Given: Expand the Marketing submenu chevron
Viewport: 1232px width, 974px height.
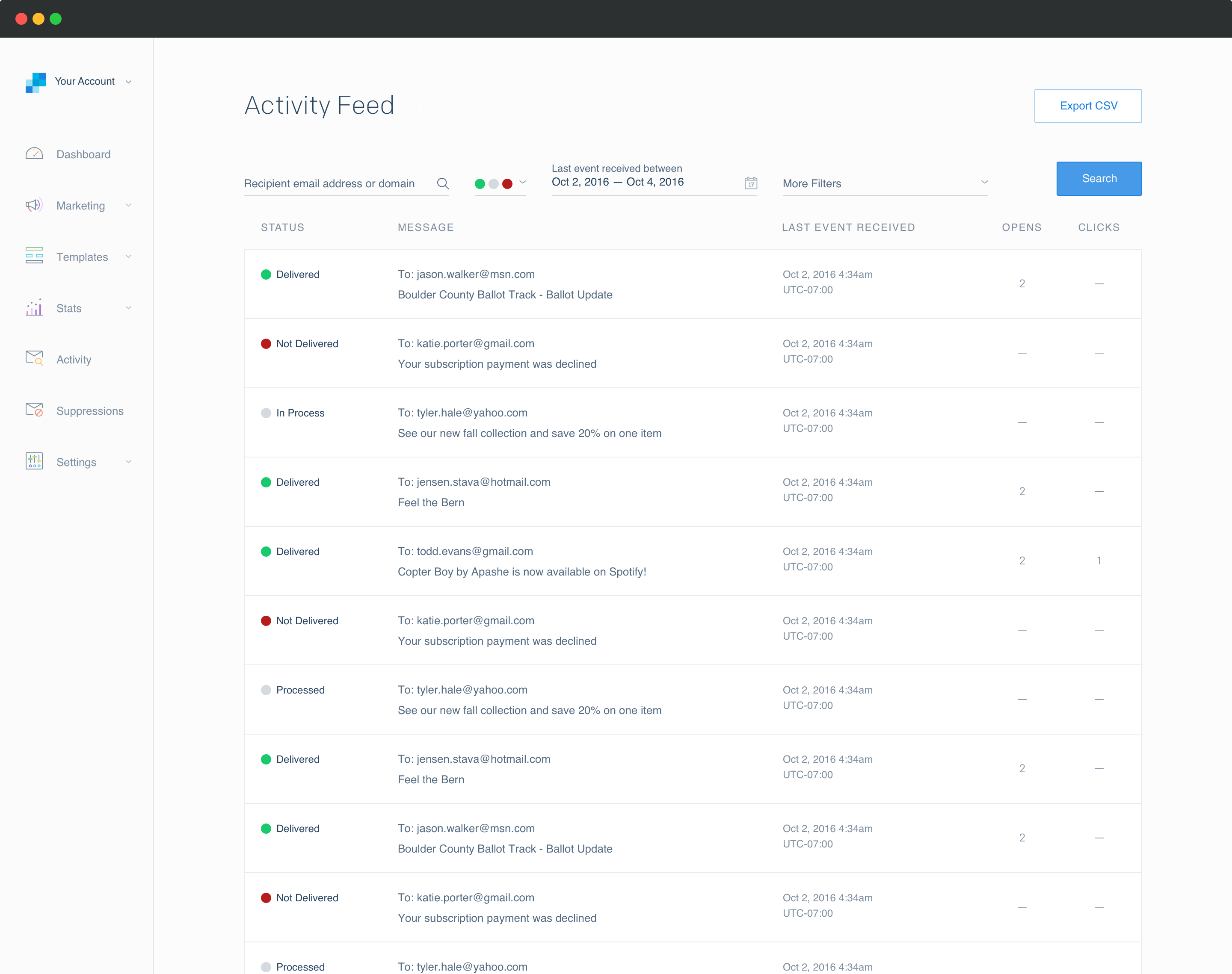Looking at the screenshot, I should (x=128, y=205).
